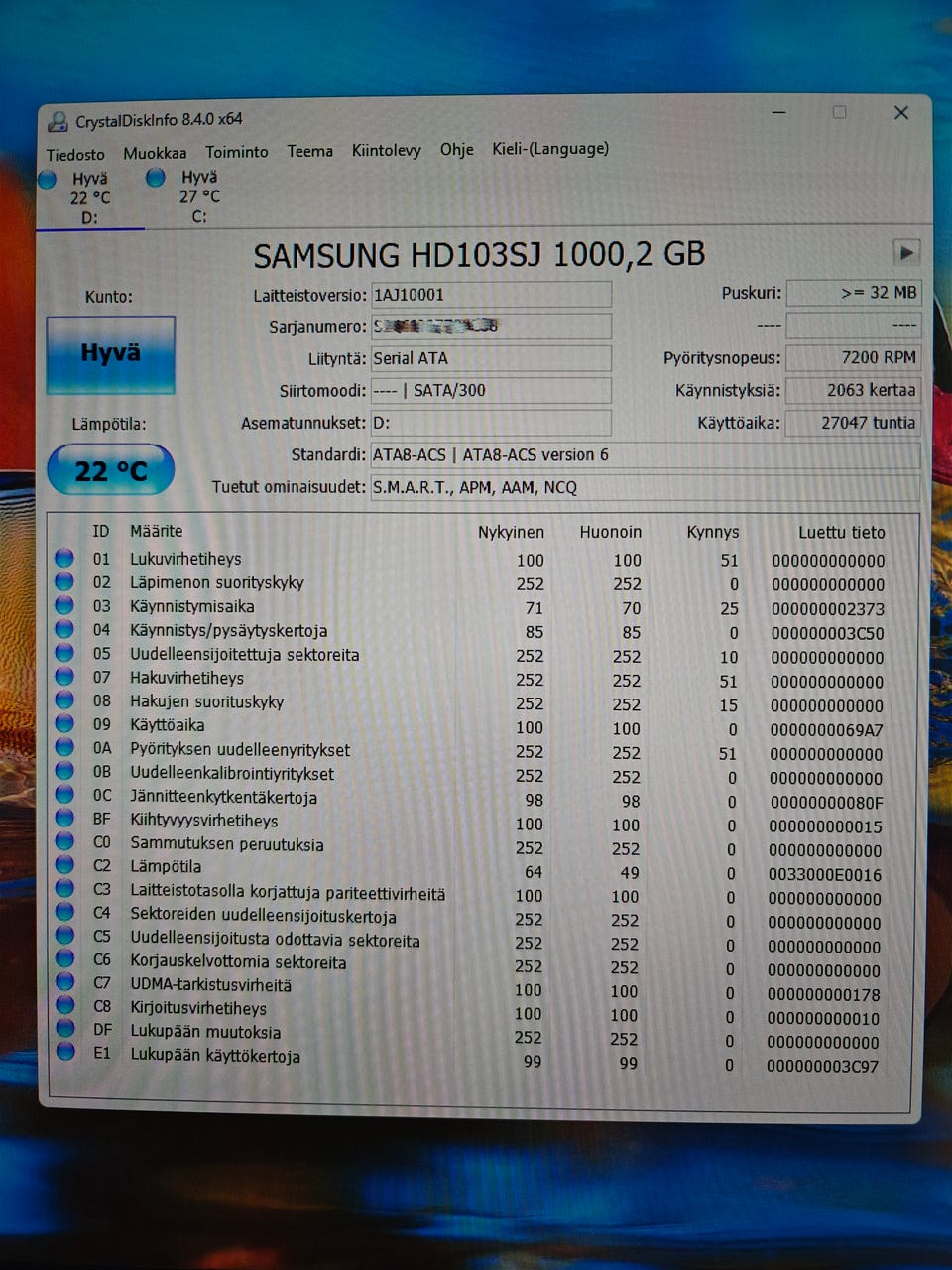Open the Toiminto menu
The image size is (952, 1270).
click(236, 152)
